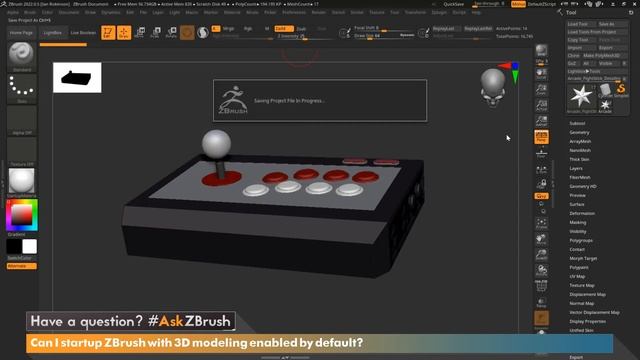This screenshot has height=360, width=640.
Task: Click the Load Tool button
Action: click(581, 24)
